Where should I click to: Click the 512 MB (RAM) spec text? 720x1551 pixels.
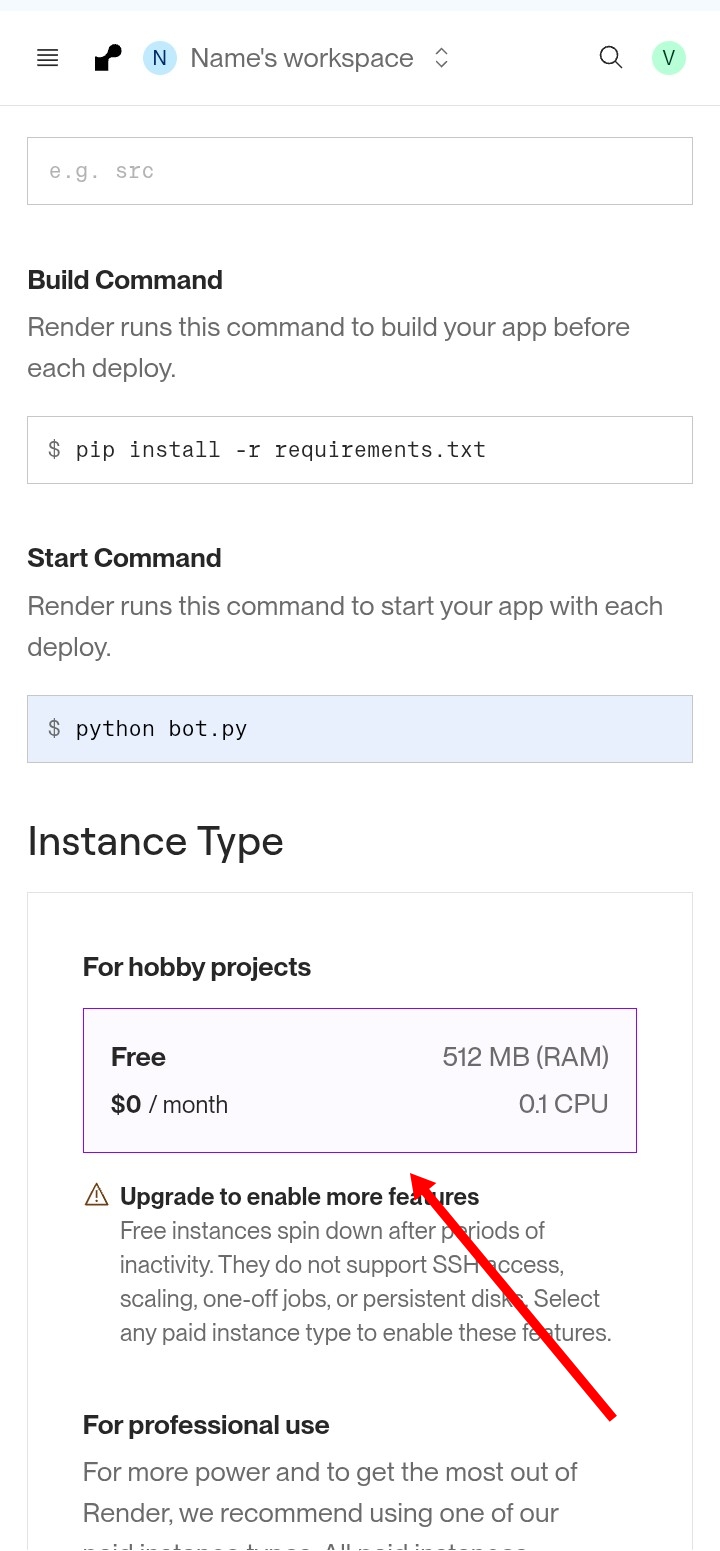point(525,1057)
